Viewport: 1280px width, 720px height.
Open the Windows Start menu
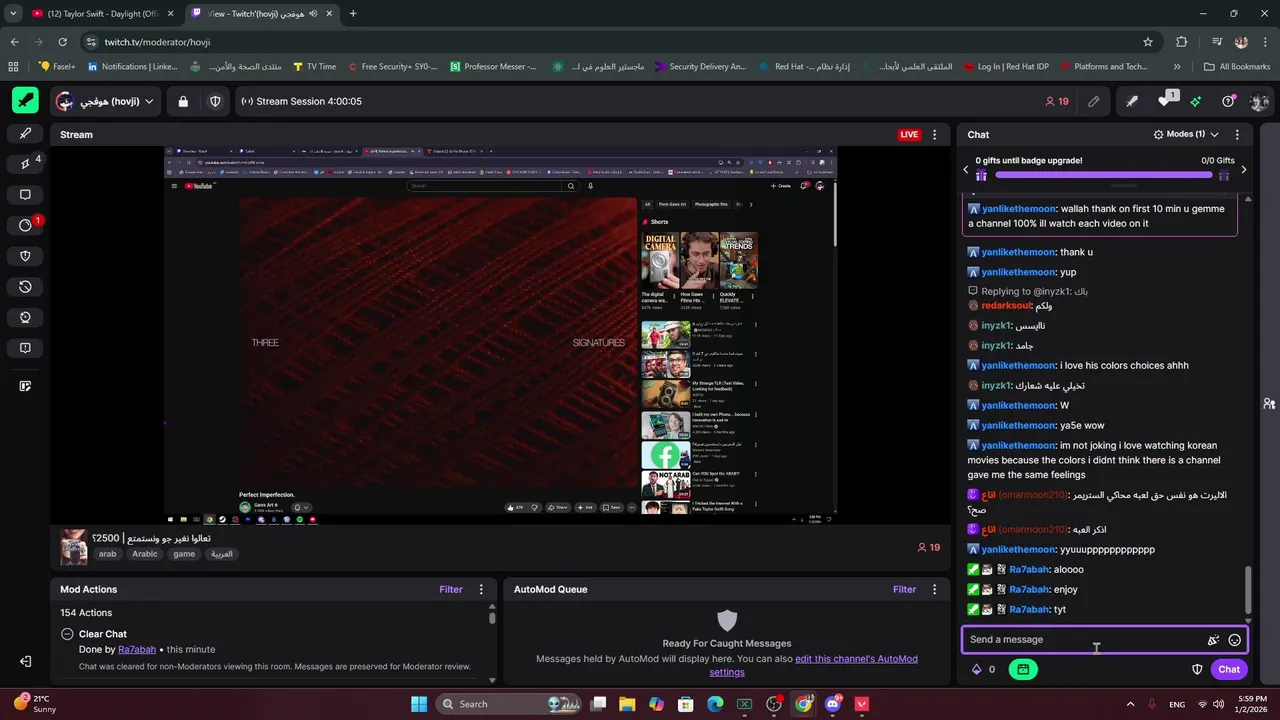419,704
